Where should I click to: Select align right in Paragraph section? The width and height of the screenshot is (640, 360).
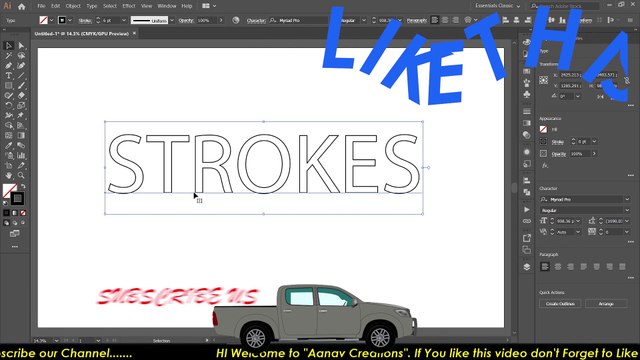pyautogui.click(x=570, y=267)
